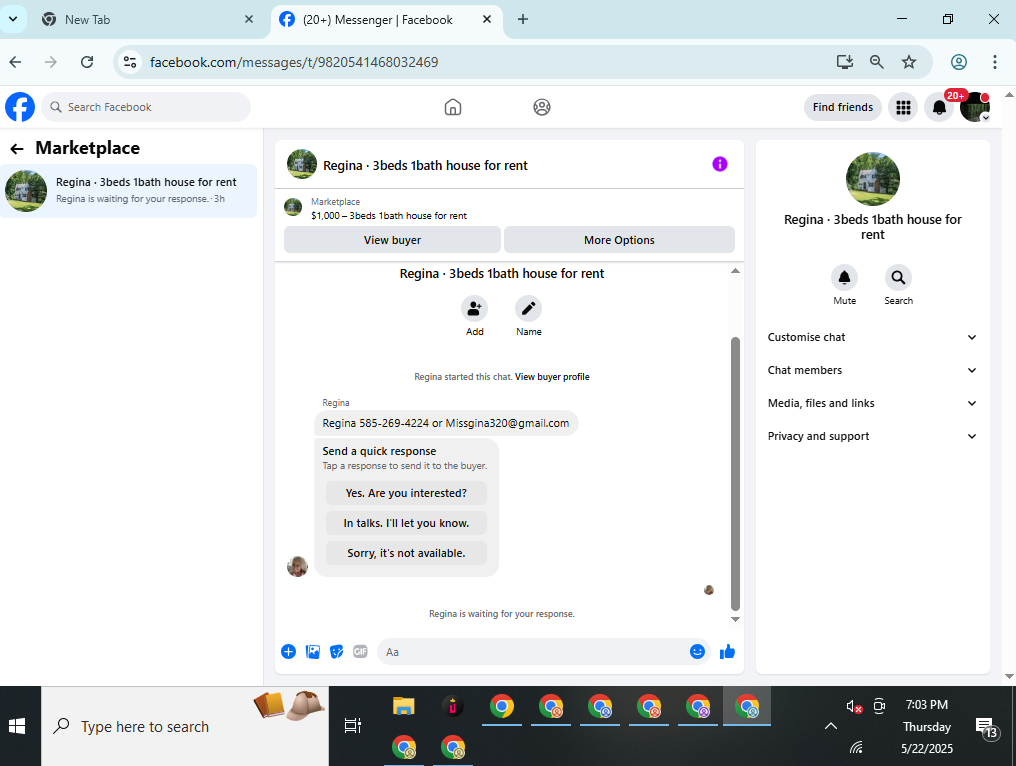Send quick response 'In talks. I'll let you know.'

pyautogui.click(x=406, y=523)
